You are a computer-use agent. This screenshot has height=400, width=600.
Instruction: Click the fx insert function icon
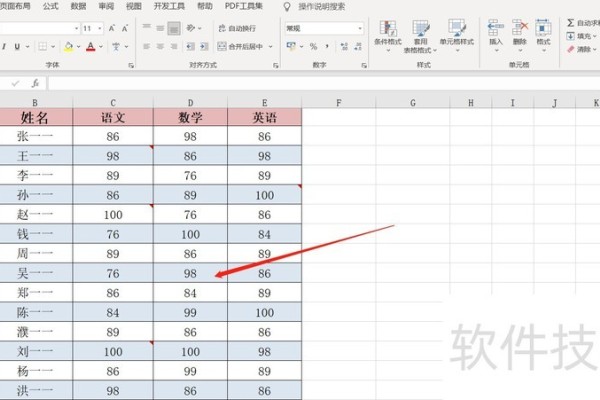(x=35, y=83)
